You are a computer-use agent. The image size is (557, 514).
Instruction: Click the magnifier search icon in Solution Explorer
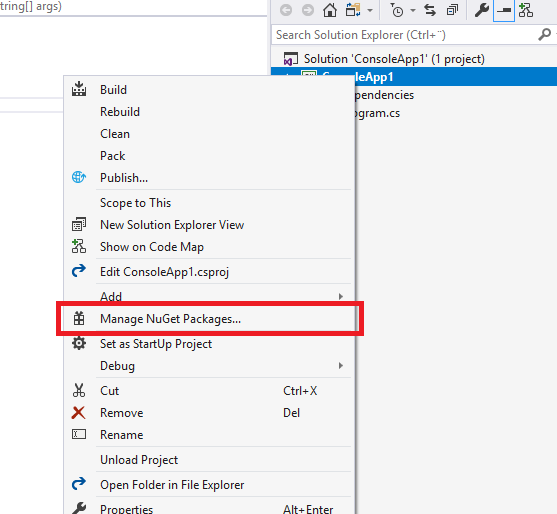tap(545, 34)
